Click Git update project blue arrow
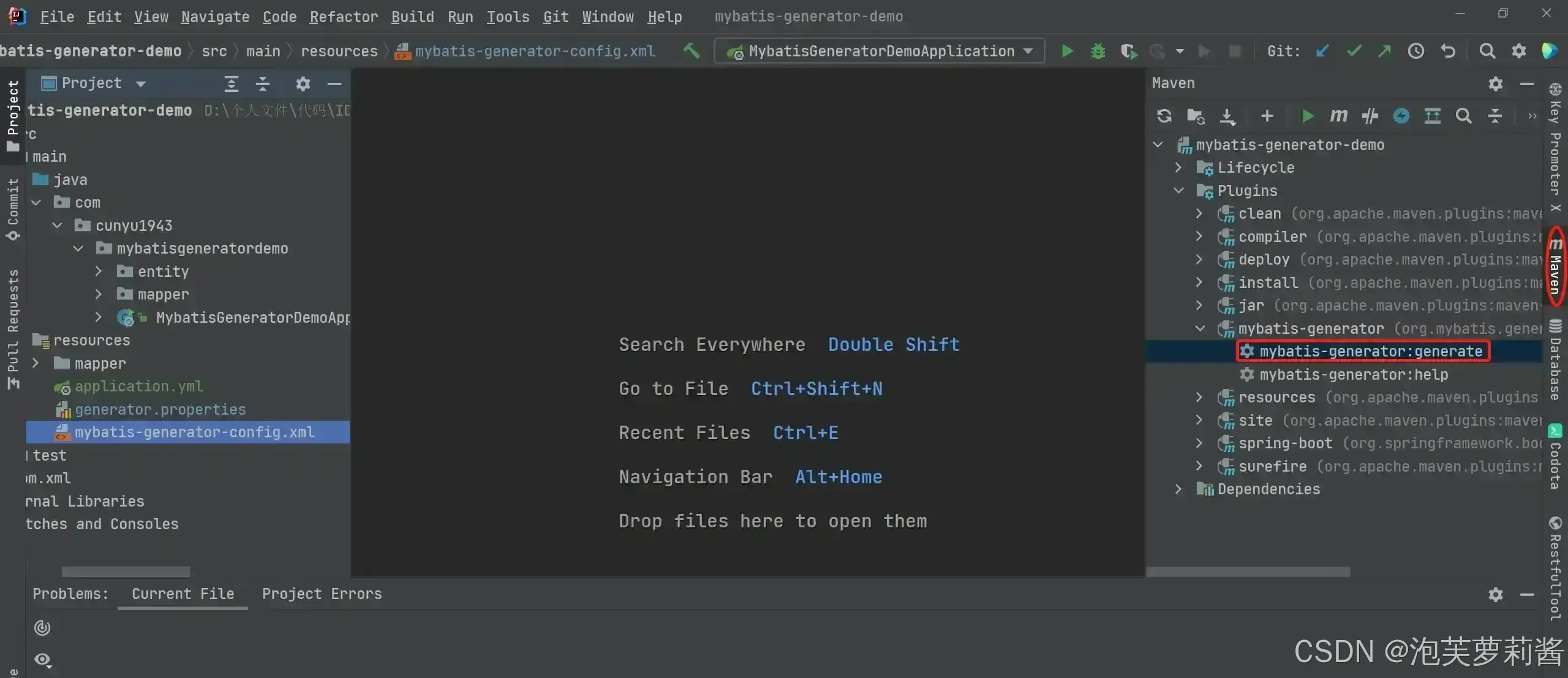 1322,51
